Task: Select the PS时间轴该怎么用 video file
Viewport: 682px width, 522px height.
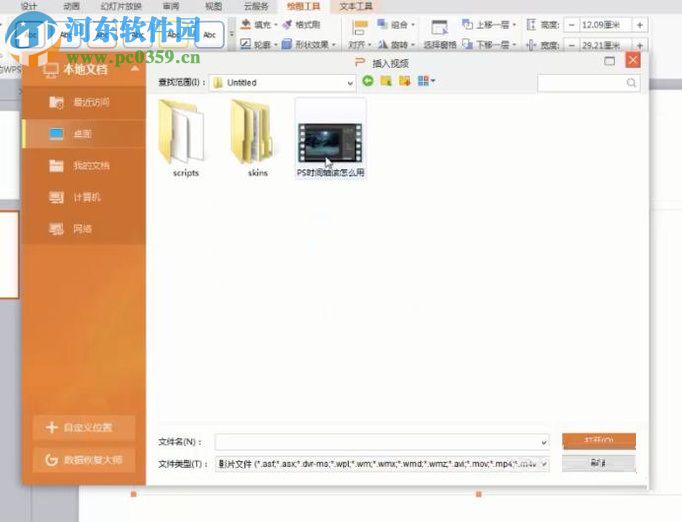Action: [331, 139]
